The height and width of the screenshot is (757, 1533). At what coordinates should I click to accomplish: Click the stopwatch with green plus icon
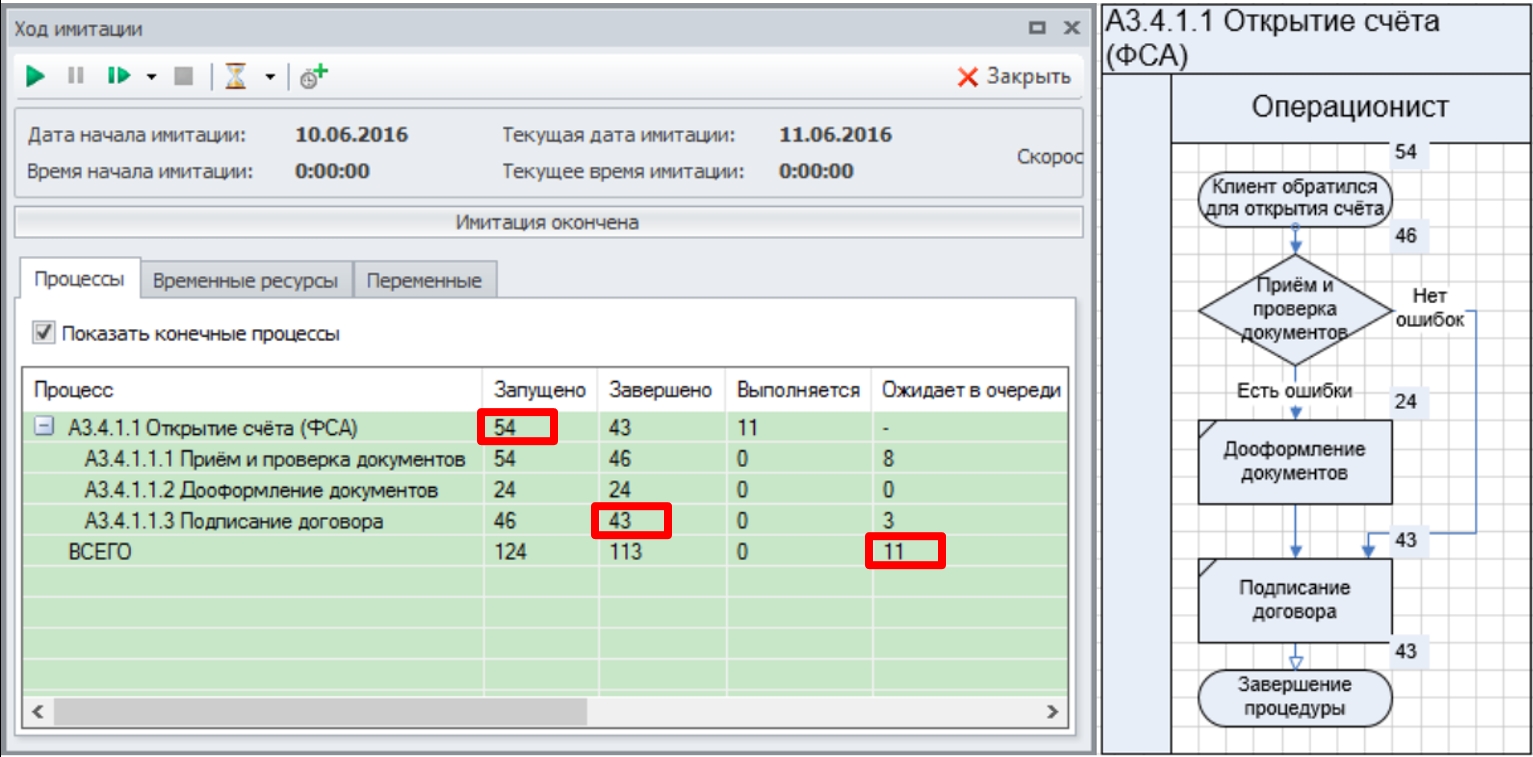[x=314, y=76]
